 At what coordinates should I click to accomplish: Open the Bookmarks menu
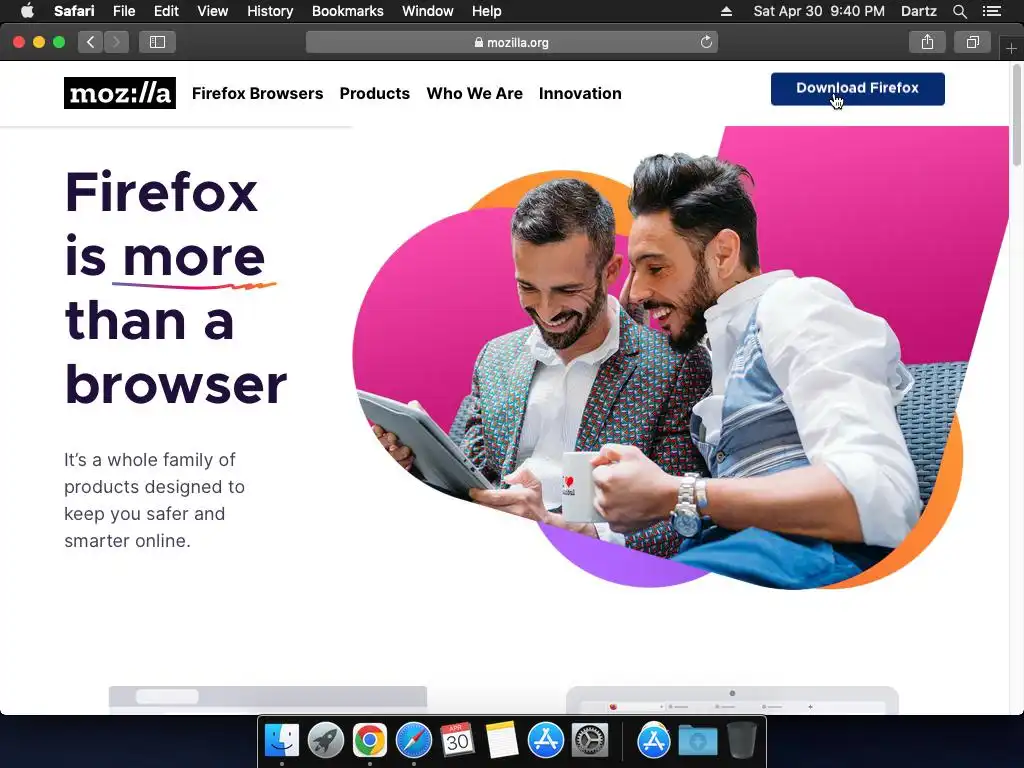point(347,11)
